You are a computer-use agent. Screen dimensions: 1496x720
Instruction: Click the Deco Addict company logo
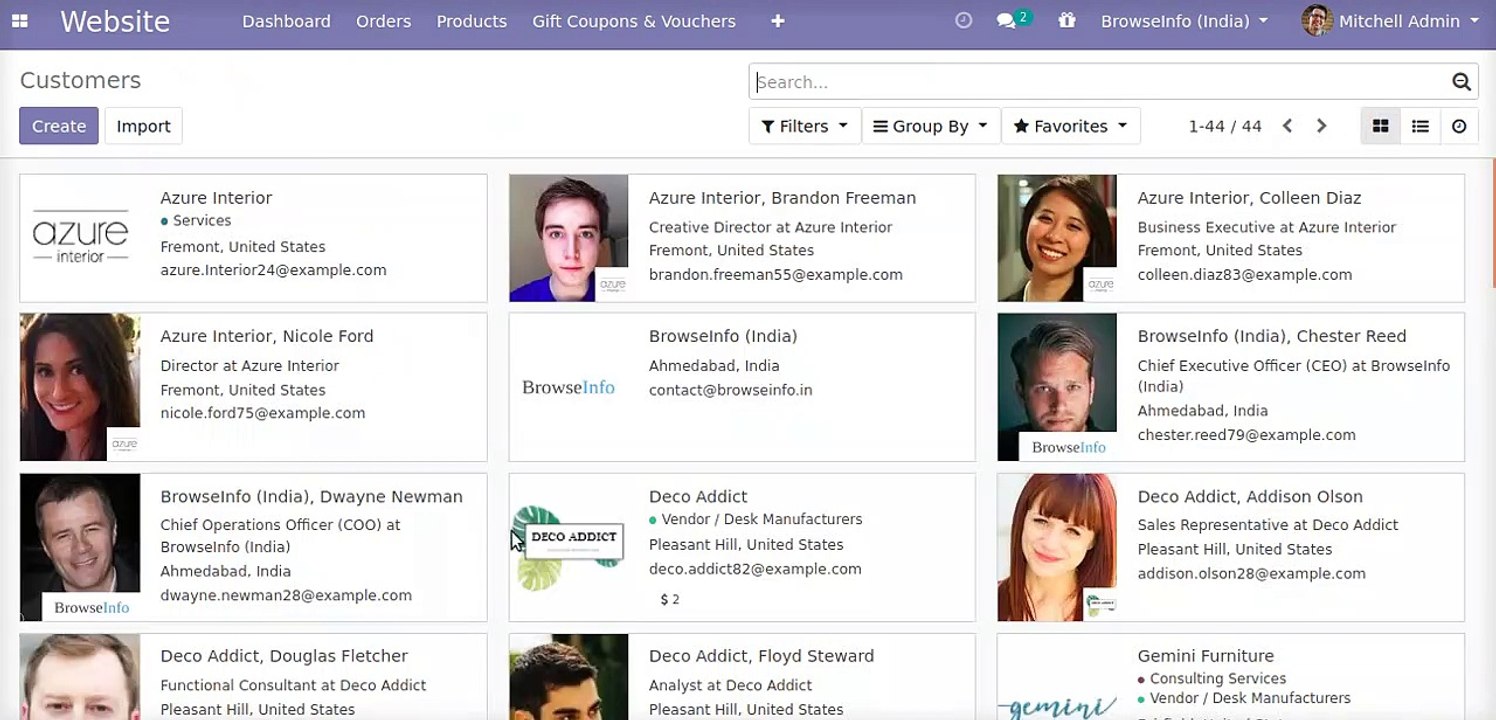pyautogui.click(x=569, y=547)
